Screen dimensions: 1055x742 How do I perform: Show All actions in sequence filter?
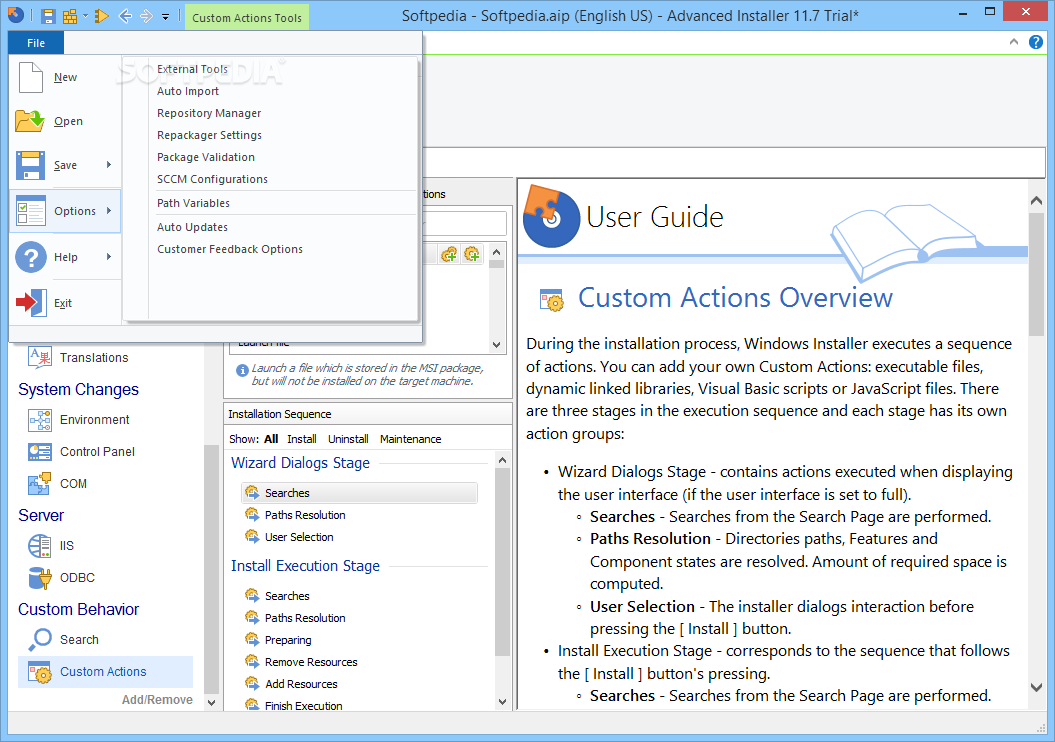pos(271,439)
